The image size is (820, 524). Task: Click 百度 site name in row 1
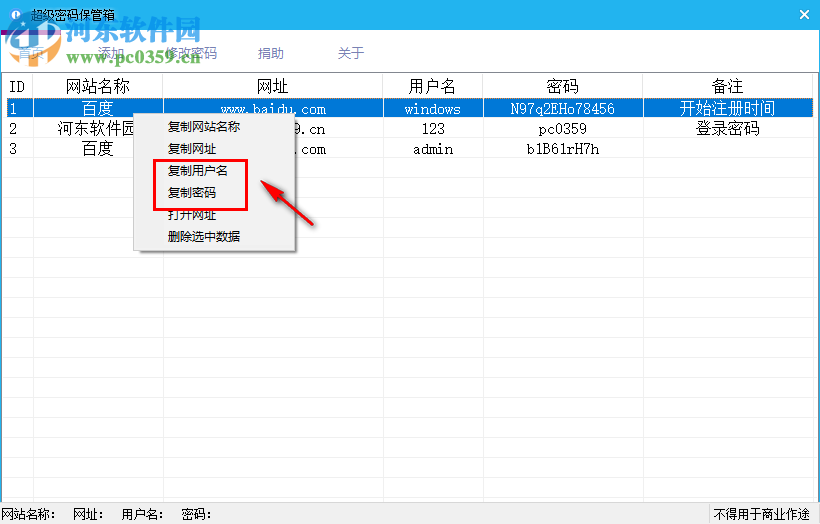(x=98, y=108)
